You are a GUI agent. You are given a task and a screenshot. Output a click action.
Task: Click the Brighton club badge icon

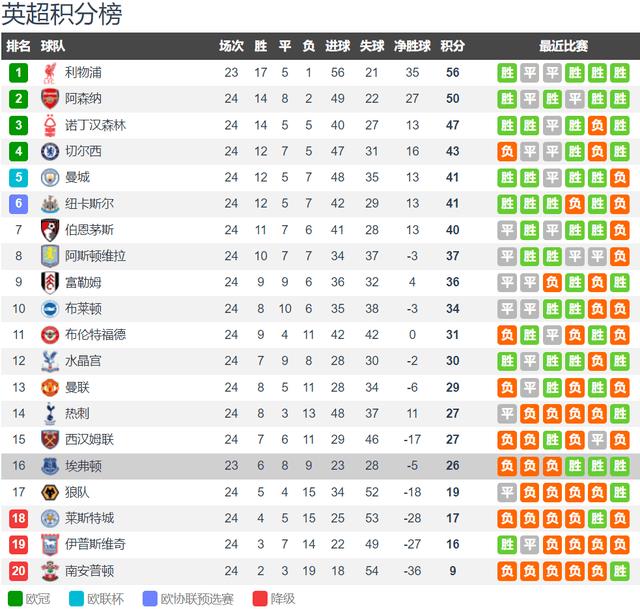click(x=50, y=309)
